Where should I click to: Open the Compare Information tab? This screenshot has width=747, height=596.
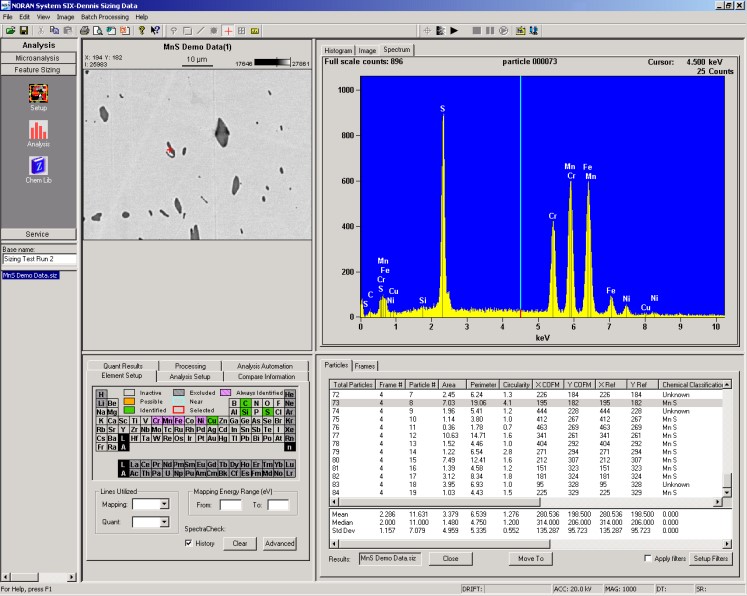(266, 376)
